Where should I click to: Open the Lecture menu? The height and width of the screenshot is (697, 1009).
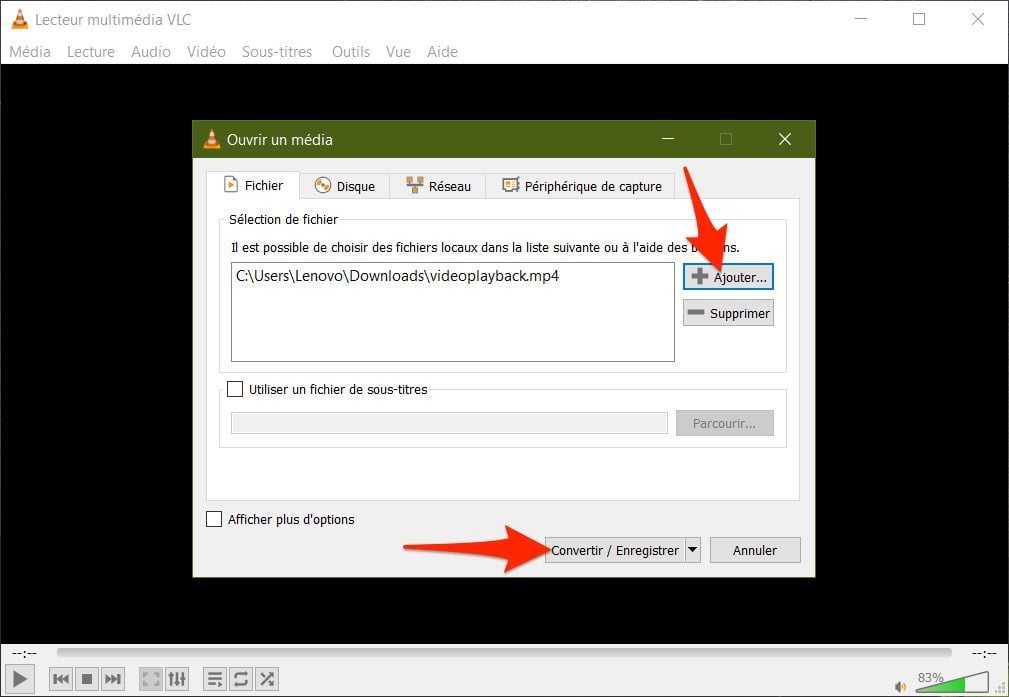pyautogui.click(x=91, y=51)
